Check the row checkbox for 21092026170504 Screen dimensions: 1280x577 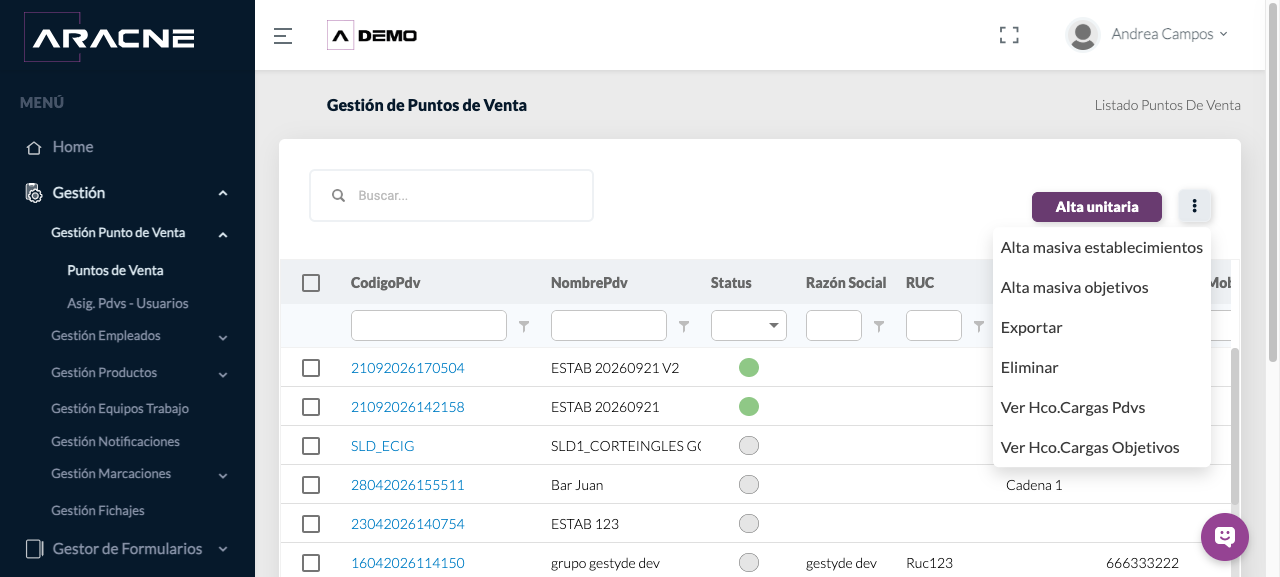coord(311,368)
